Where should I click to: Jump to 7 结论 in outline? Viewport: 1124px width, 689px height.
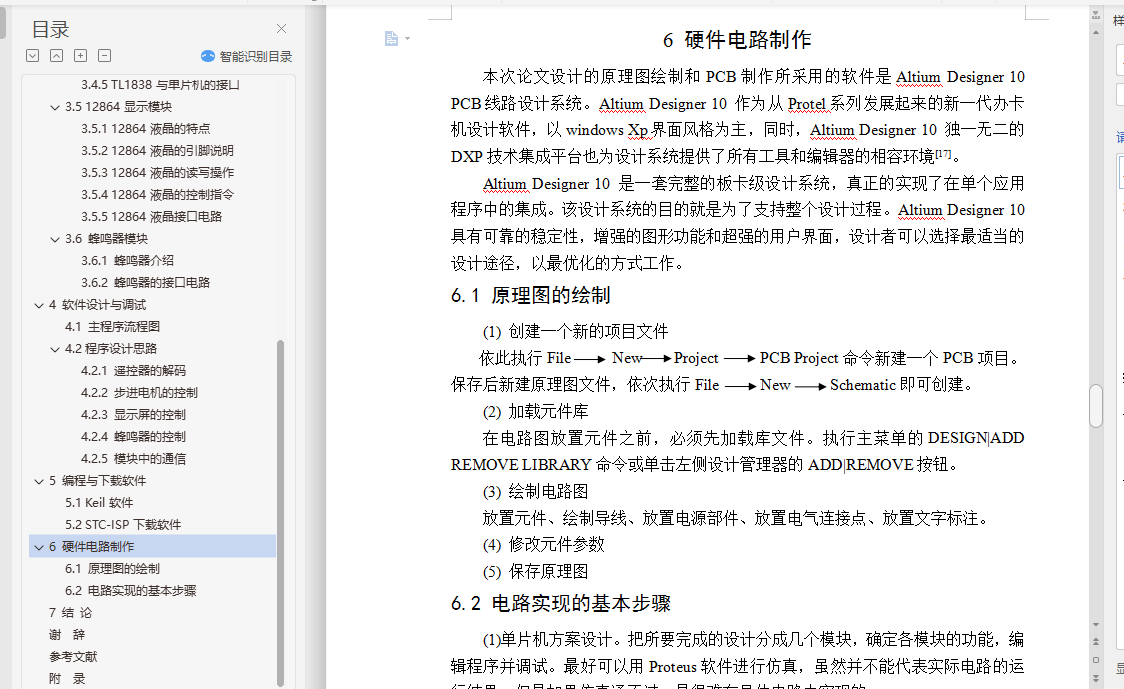(70, 613)
